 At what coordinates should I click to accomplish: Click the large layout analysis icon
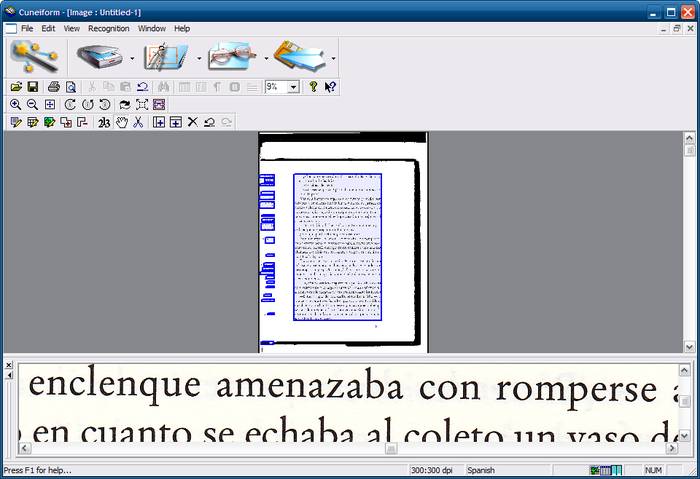(166, 57)
